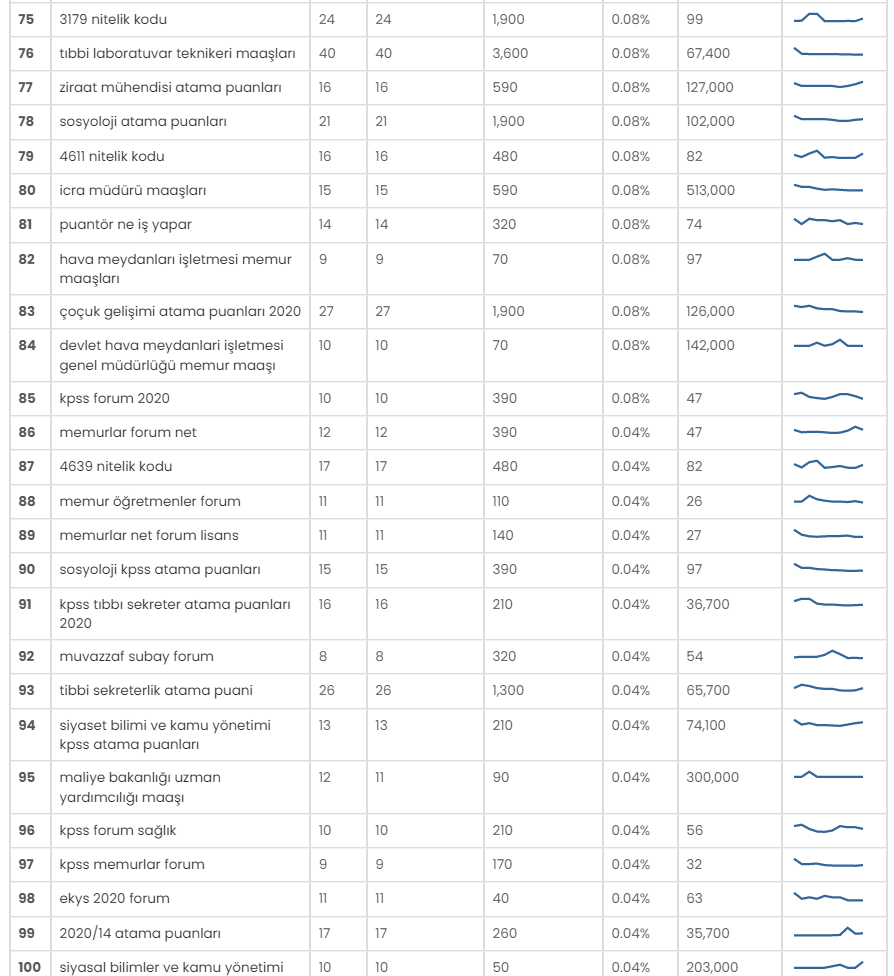Click the trend sparkline for '3179 nitelik kodu'
Image resolution: width=894 pixels, height=976 pixels.
pyautogui.click(x=828, y=18)
